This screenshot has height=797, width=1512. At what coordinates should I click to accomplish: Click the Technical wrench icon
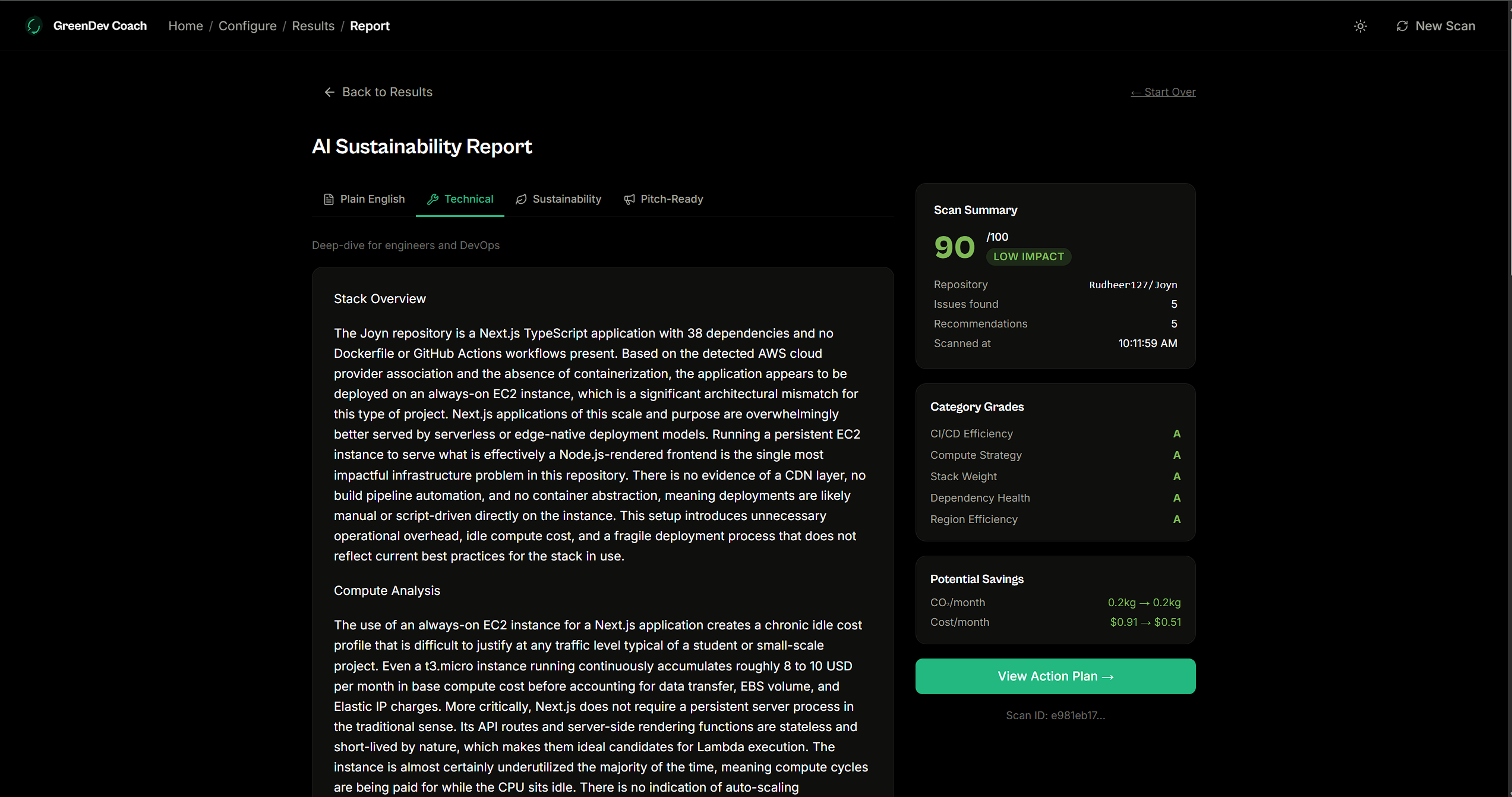433,199
